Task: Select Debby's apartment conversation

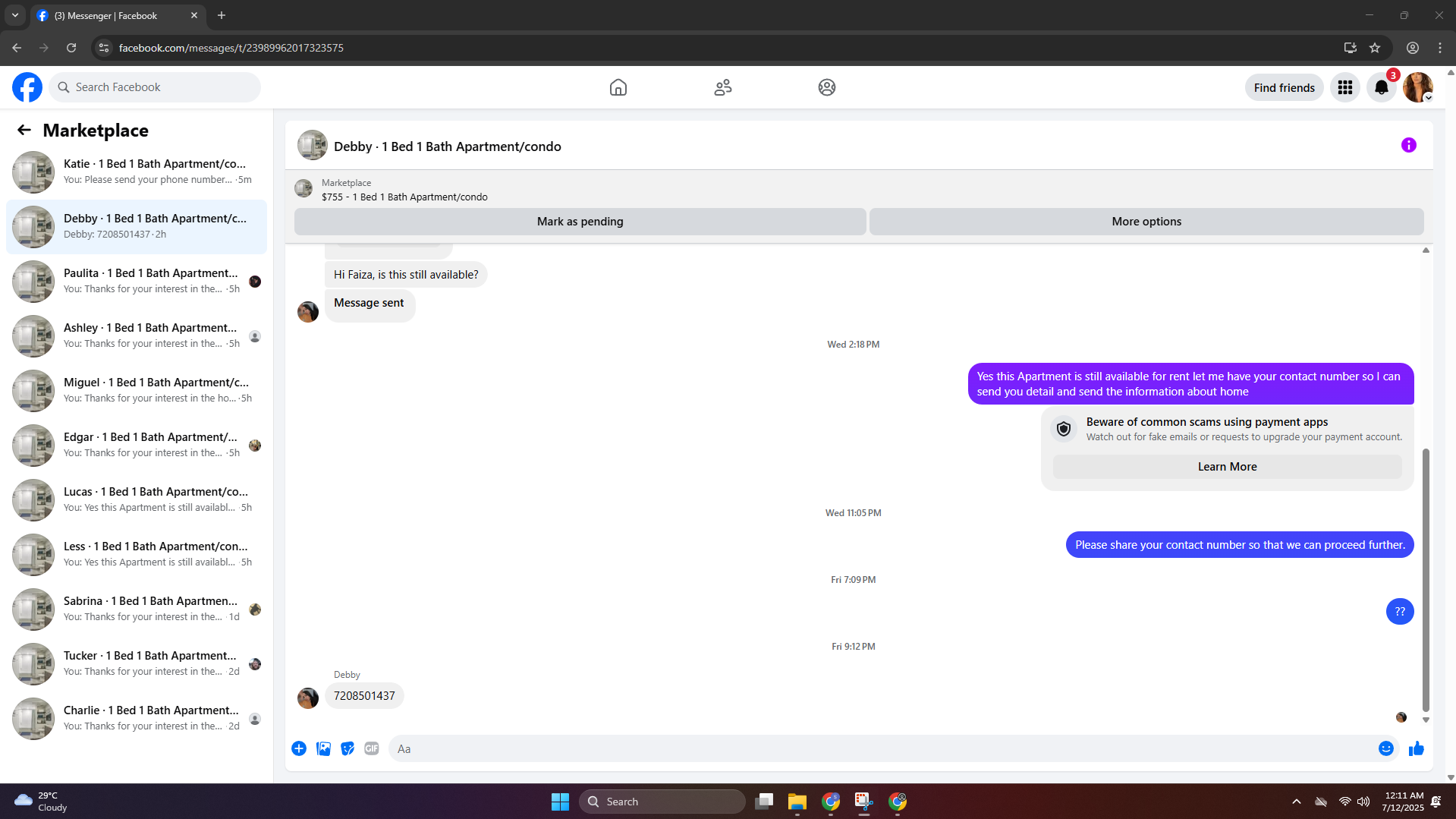Action: [x=137, y=226]
